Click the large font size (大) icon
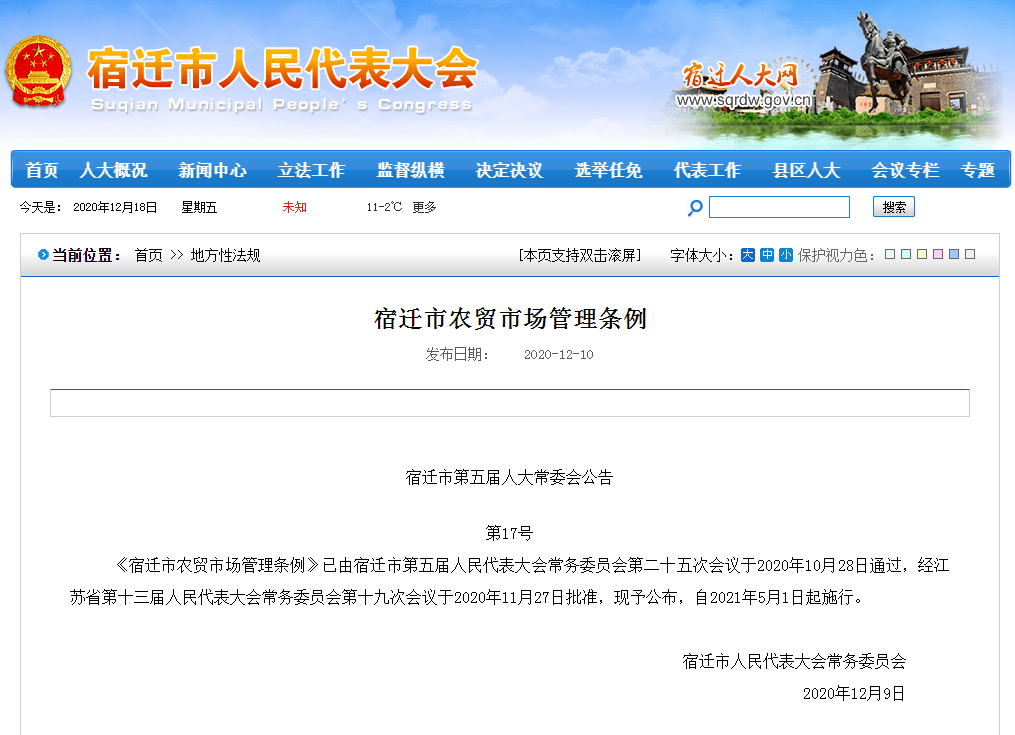Viewport: 1015px width, 735px height. [747, 255]
